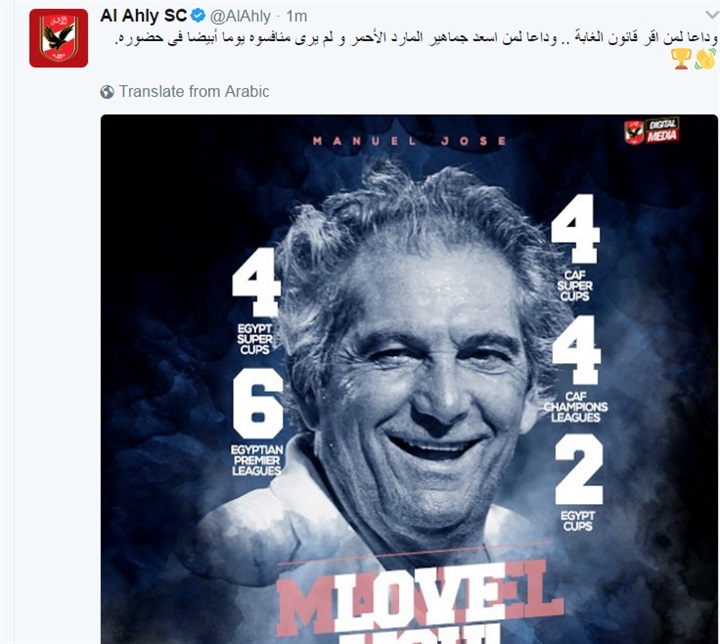Click the 4 CAF Super Cups stat
Image resolution: width=720 pixels, height=644 pixels.
575,248
